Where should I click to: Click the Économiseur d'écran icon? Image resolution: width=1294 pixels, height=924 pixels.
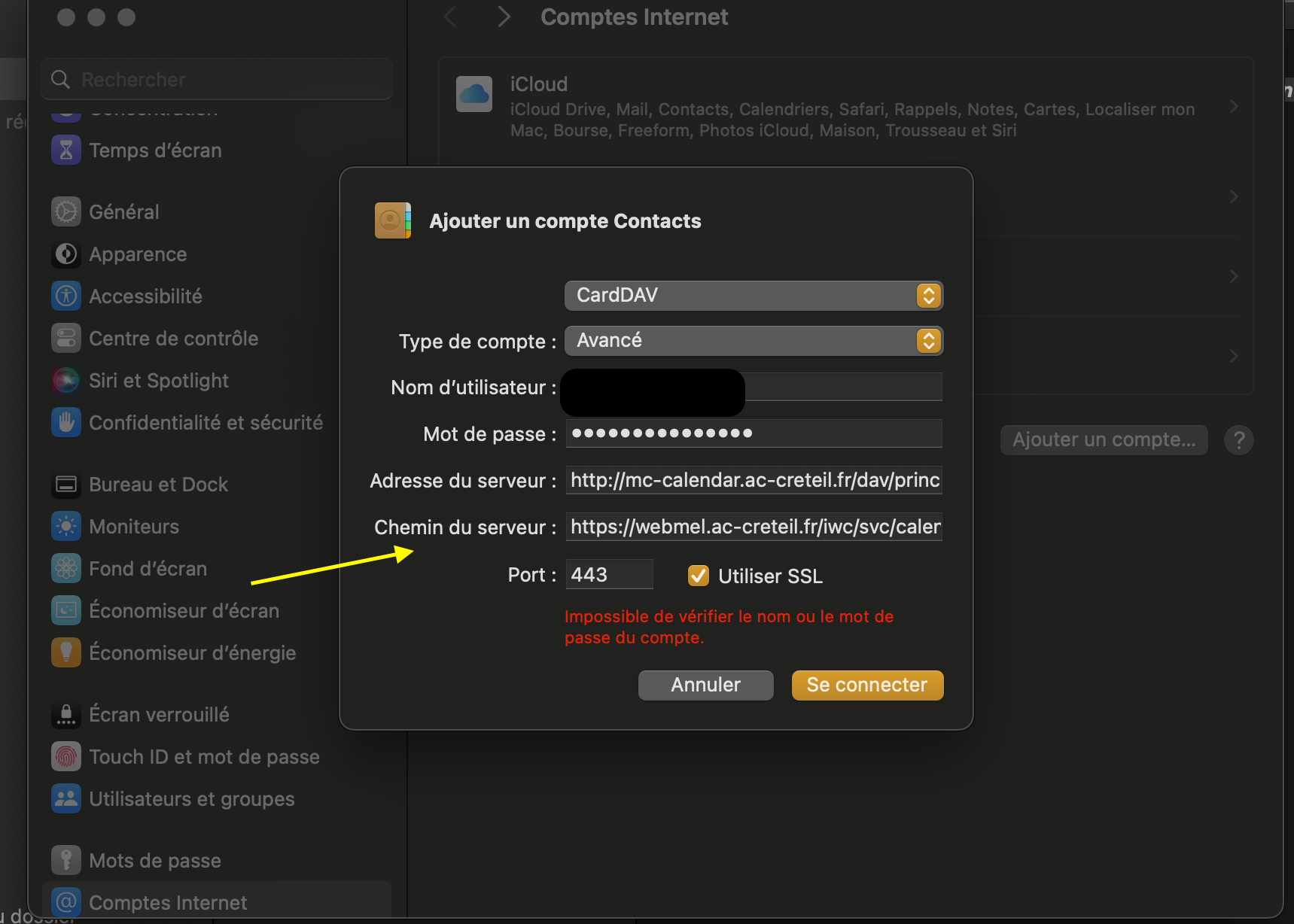pos(66,610)
